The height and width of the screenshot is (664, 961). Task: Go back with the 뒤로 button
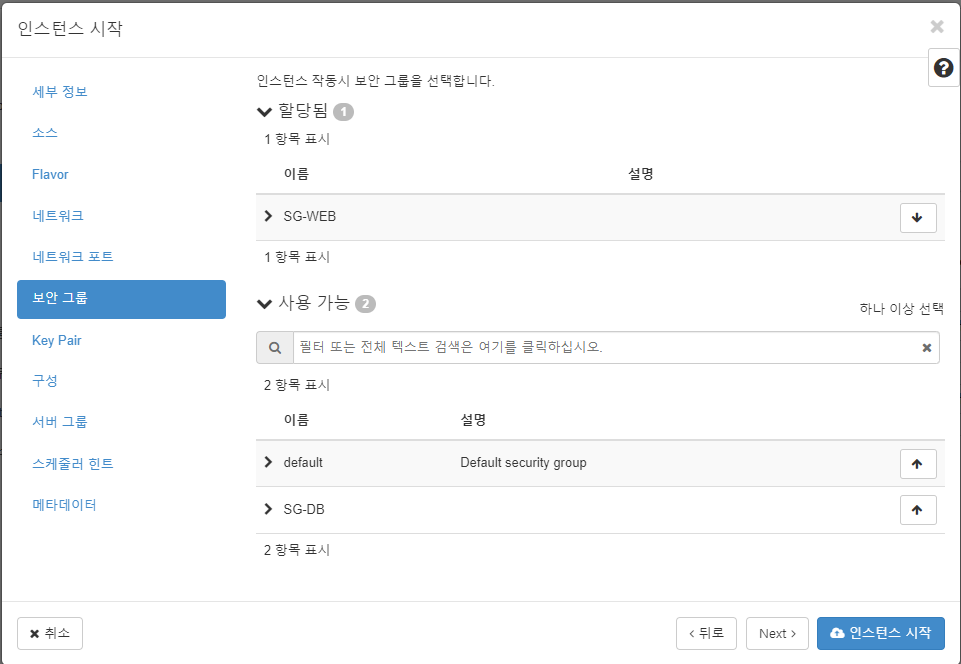[x=706, y=633]
